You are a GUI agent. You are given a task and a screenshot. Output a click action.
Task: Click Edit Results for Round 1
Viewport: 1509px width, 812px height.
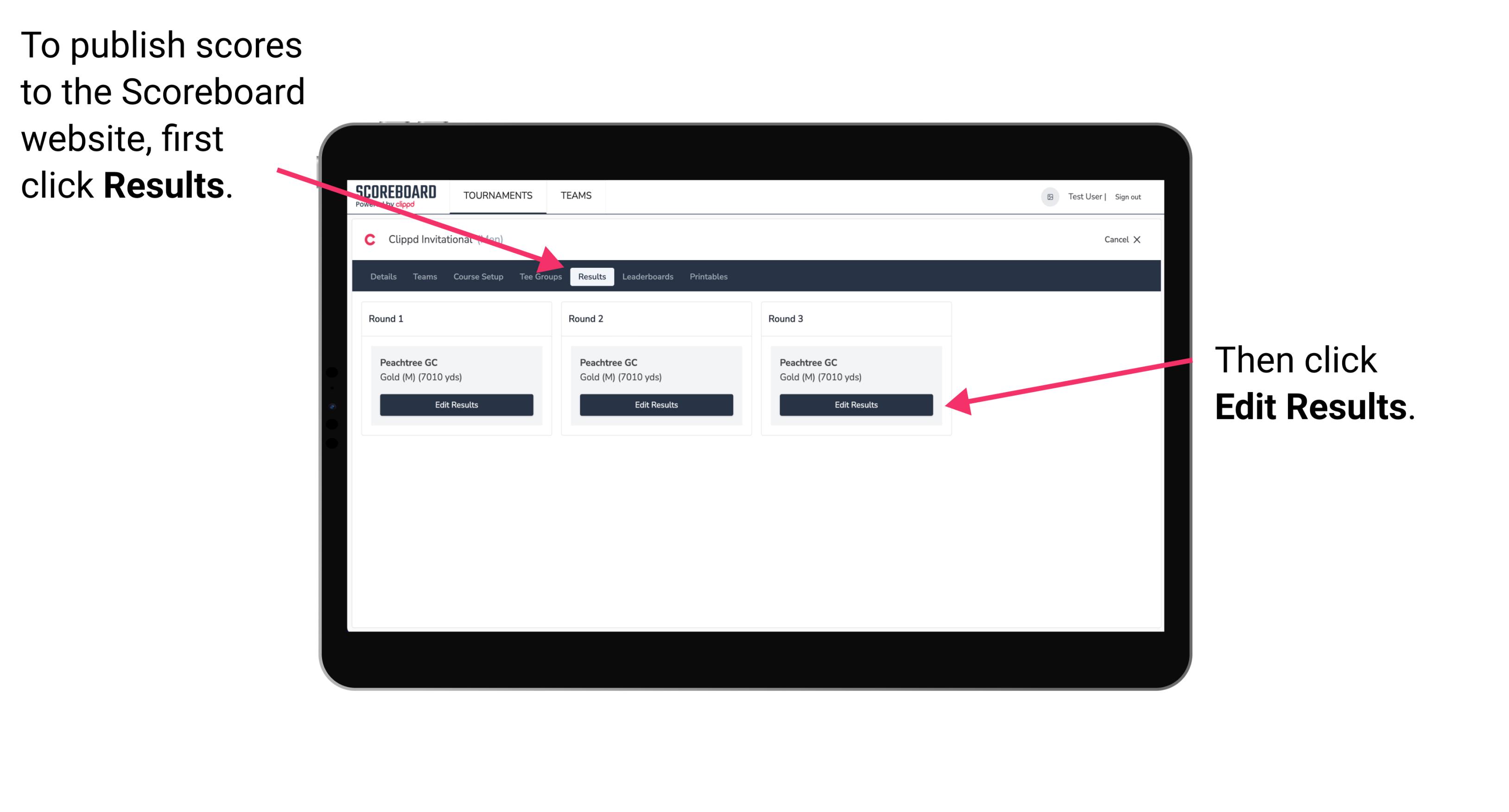[x=457, y=405]
